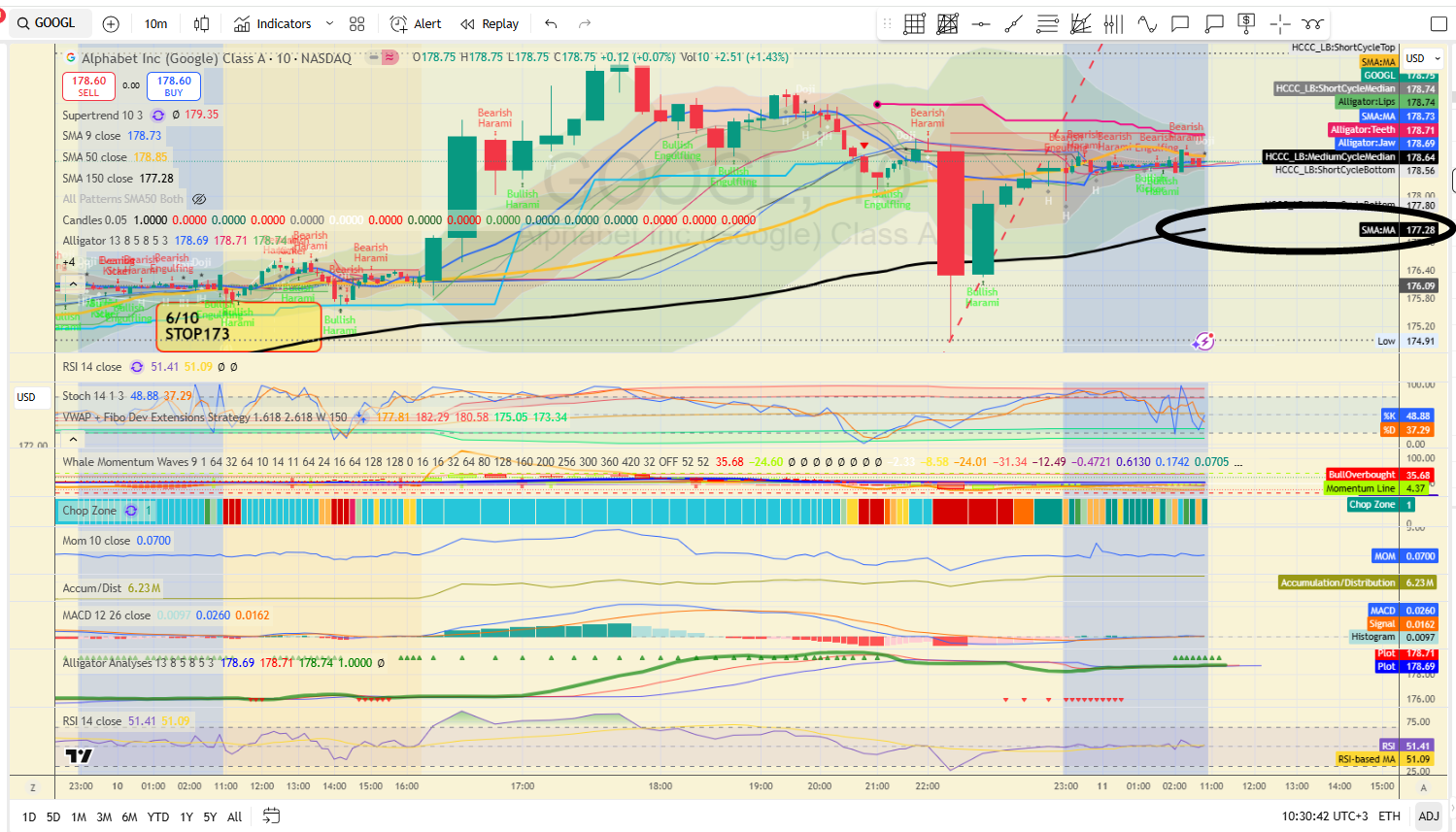Image resolution: width=1456 pixels, height=832 pixels.
Task: Select the price note dollar sign tool
Action: click(1246, 24)
